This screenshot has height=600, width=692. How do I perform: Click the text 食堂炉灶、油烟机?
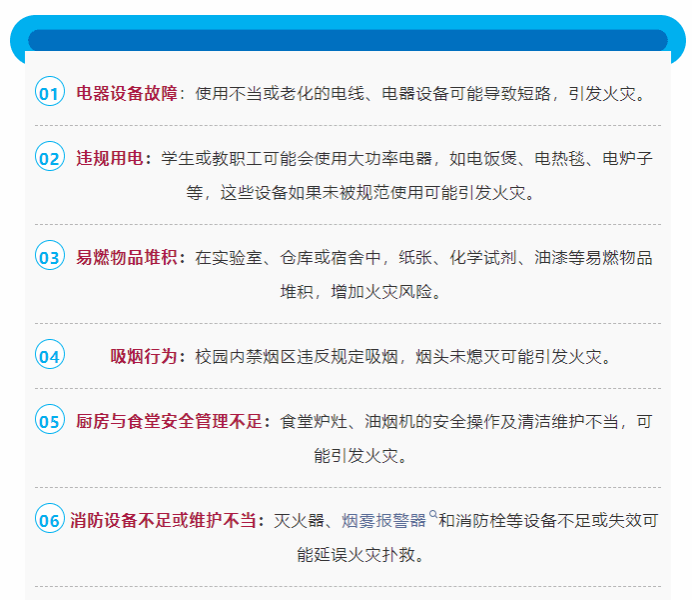[345, 421]
